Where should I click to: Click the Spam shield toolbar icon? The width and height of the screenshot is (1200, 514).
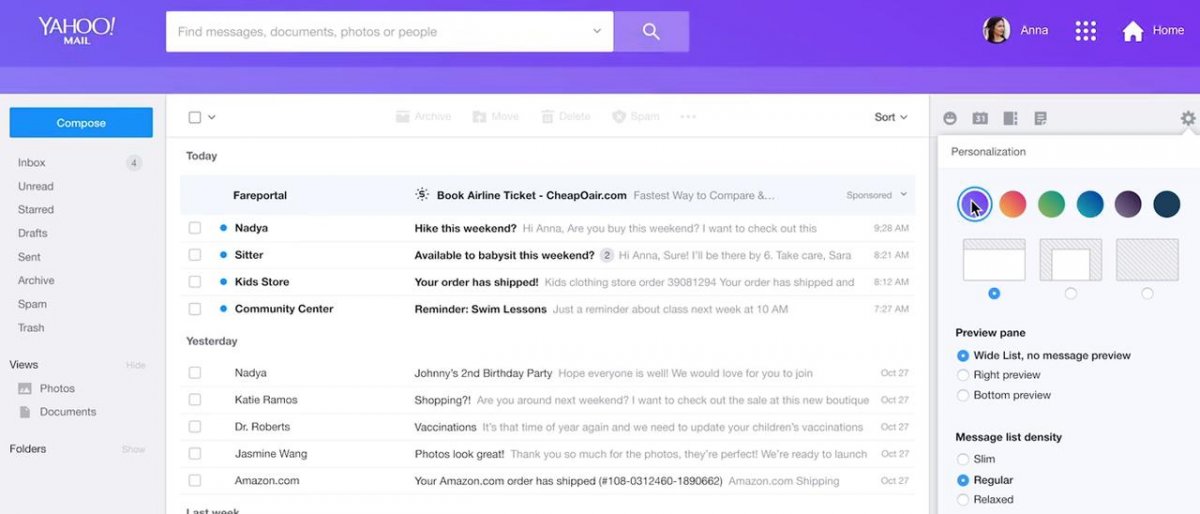tap(619, 117)
